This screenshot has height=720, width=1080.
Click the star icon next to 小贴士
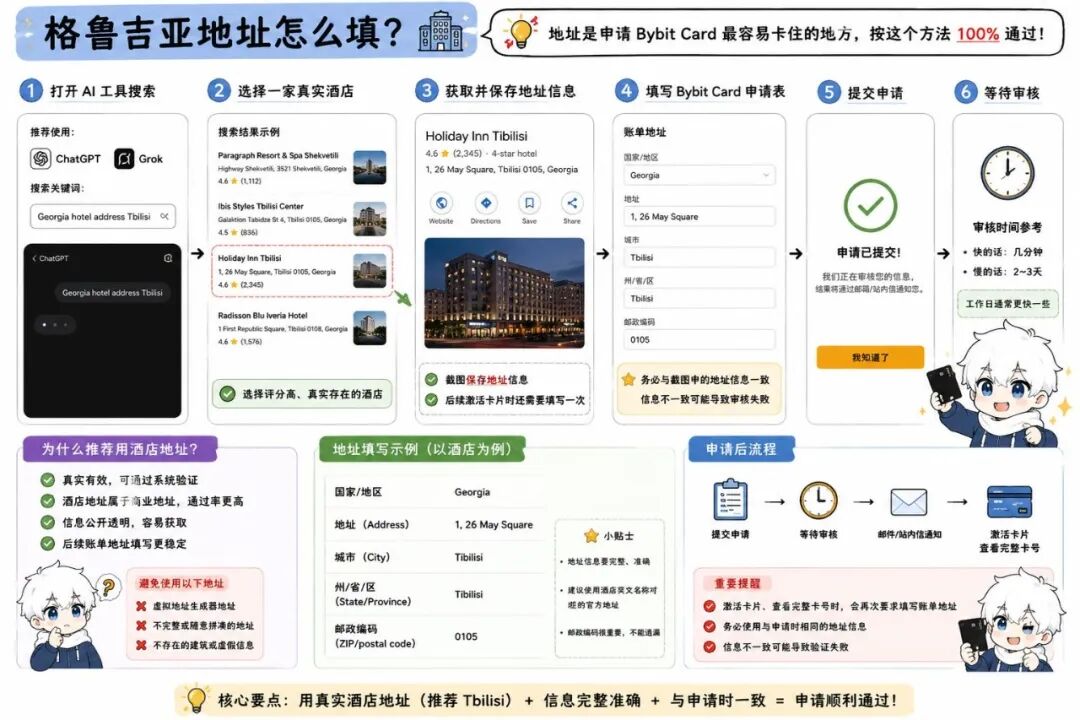[x=591, y=535]
